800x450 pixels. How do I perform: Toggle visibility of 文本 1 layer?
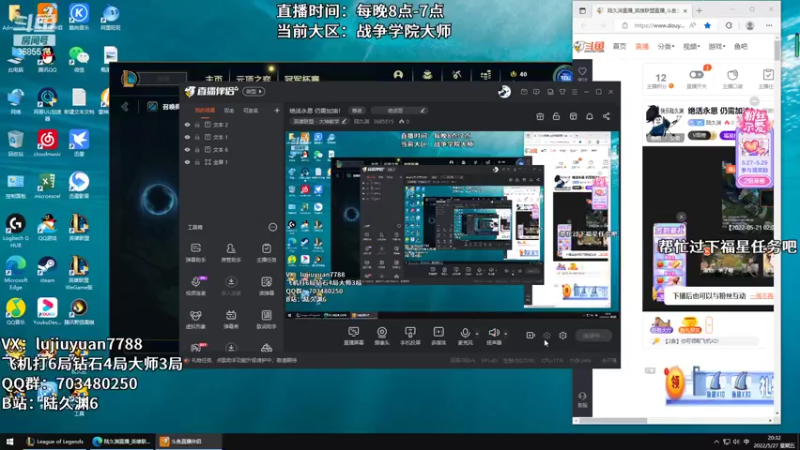187,137
